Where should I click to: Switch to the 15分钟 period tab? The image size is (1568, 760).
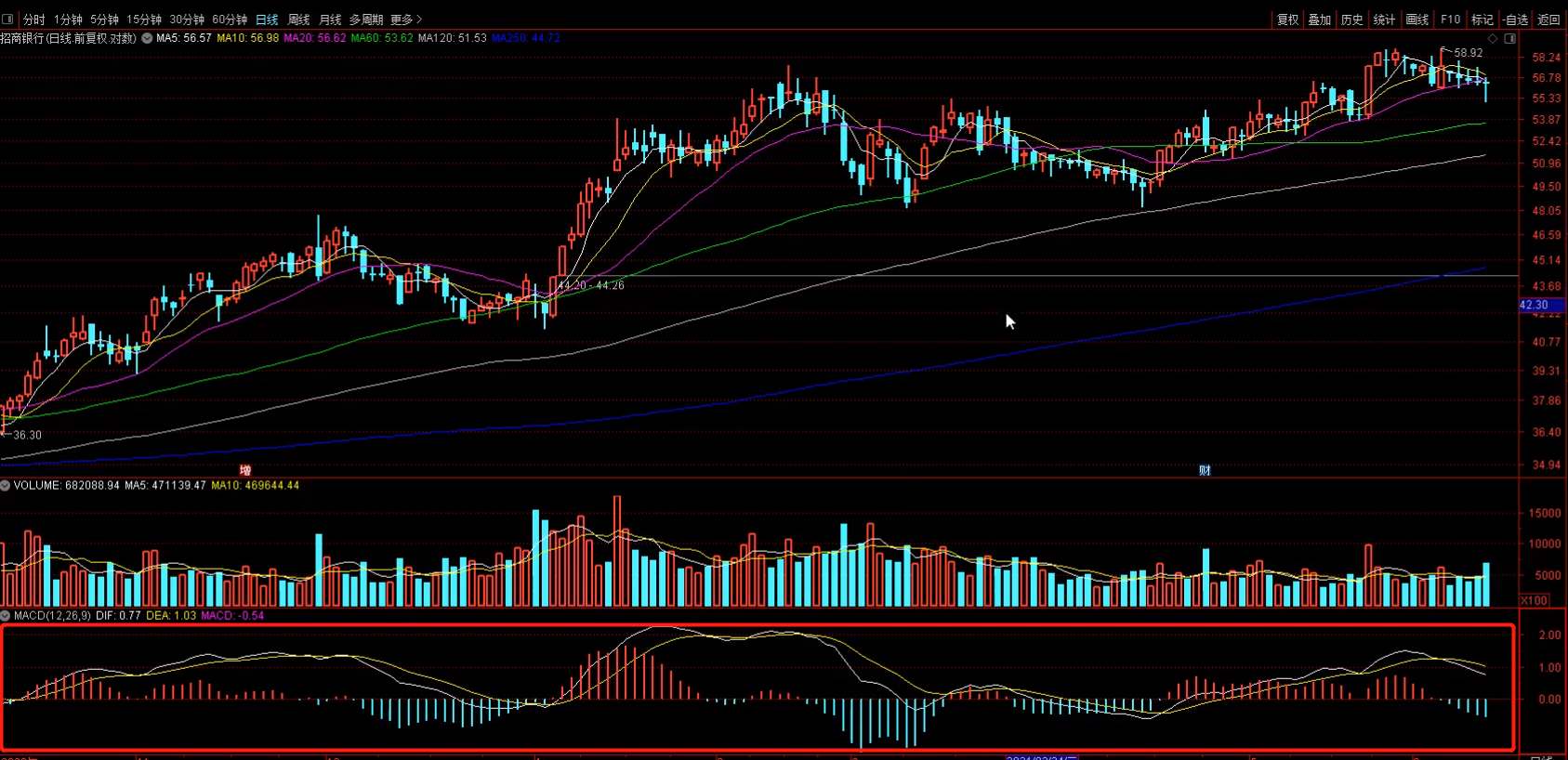[144, 20]
